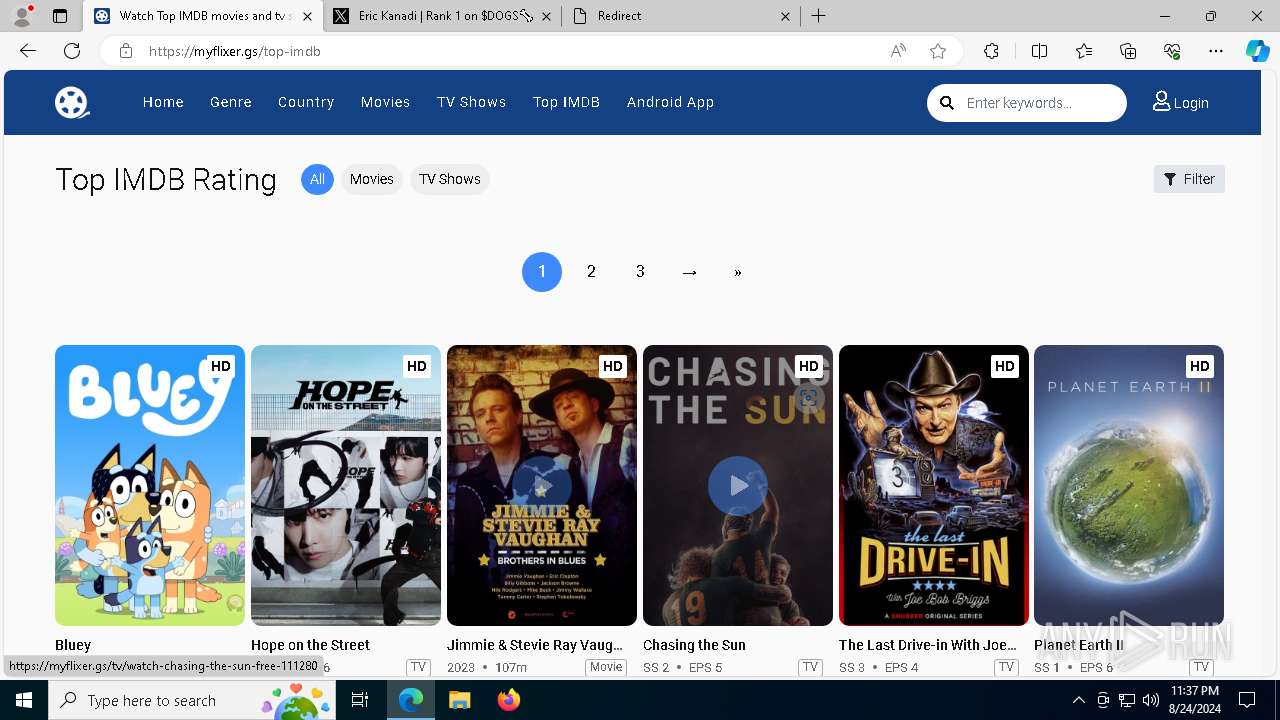
Task: Open Bluey title link
Action: click(x=73, y=645)
